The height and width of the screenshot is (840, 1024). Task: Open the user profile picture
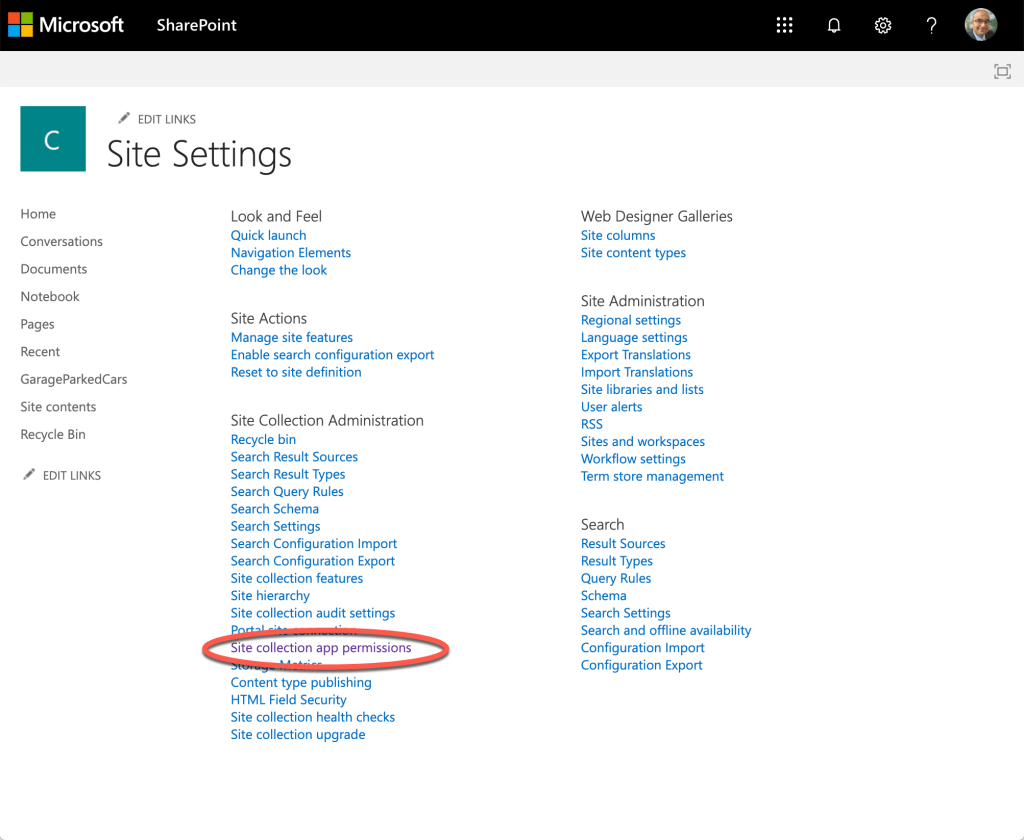[x=980, y=26]
